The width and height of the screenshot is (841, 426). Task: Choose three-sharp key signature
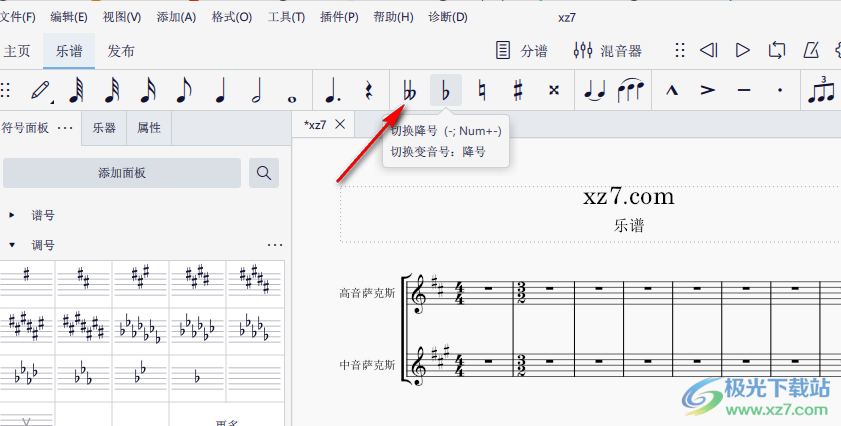coord(141,283)
